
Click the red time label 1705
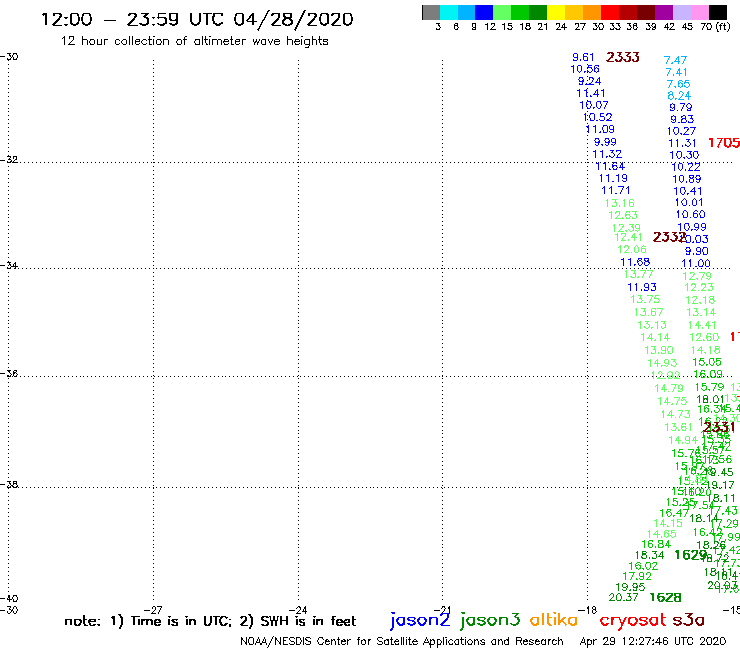click(x=724, y=143)
